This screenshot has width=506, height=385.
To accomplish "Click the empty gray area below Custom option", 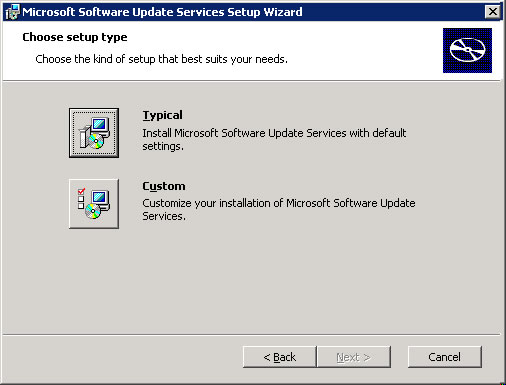I will tap(252, 280).
